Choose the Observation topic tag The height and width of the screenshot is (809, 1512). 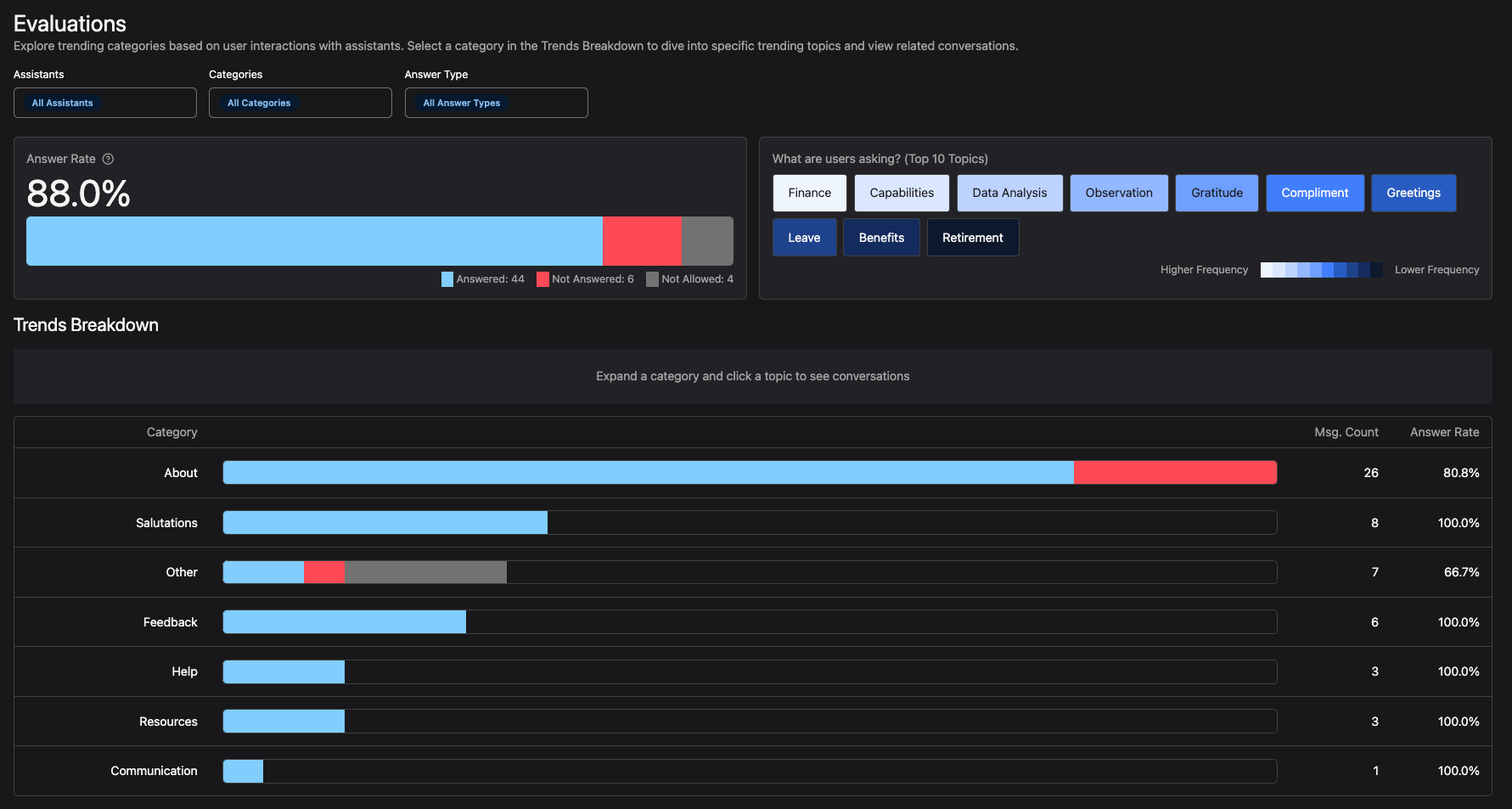(x=1118, y=193)
